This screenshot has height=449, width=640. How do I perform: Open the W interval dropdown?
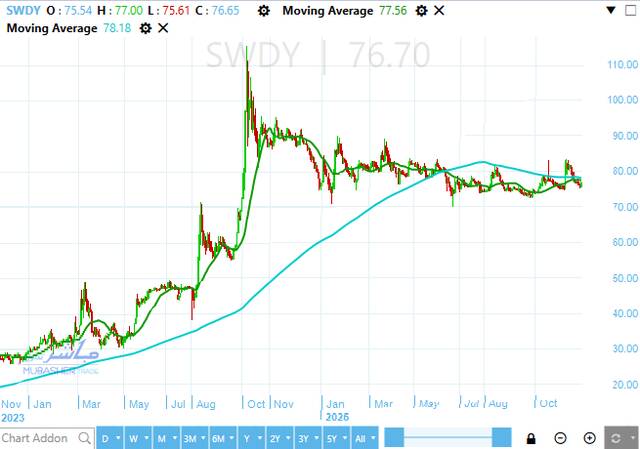click(x=133, y=438)
